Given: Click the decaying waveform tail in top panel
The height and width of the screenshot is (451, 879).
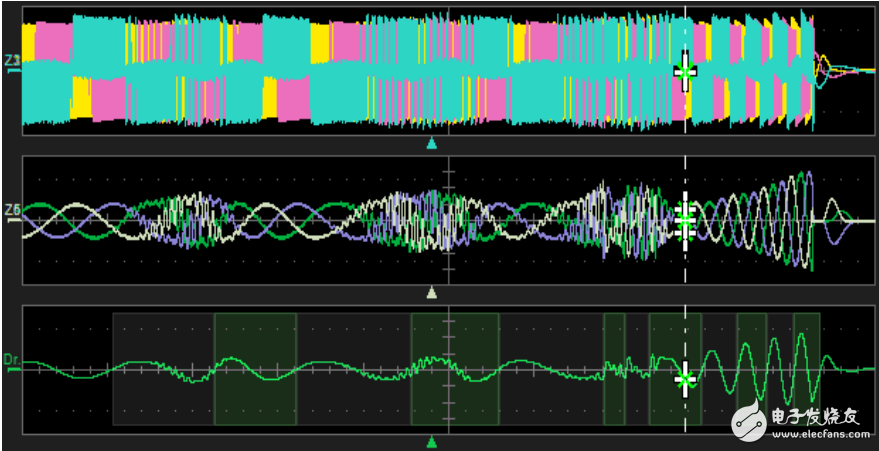Looking at the screenshot, I should (835, 68).
